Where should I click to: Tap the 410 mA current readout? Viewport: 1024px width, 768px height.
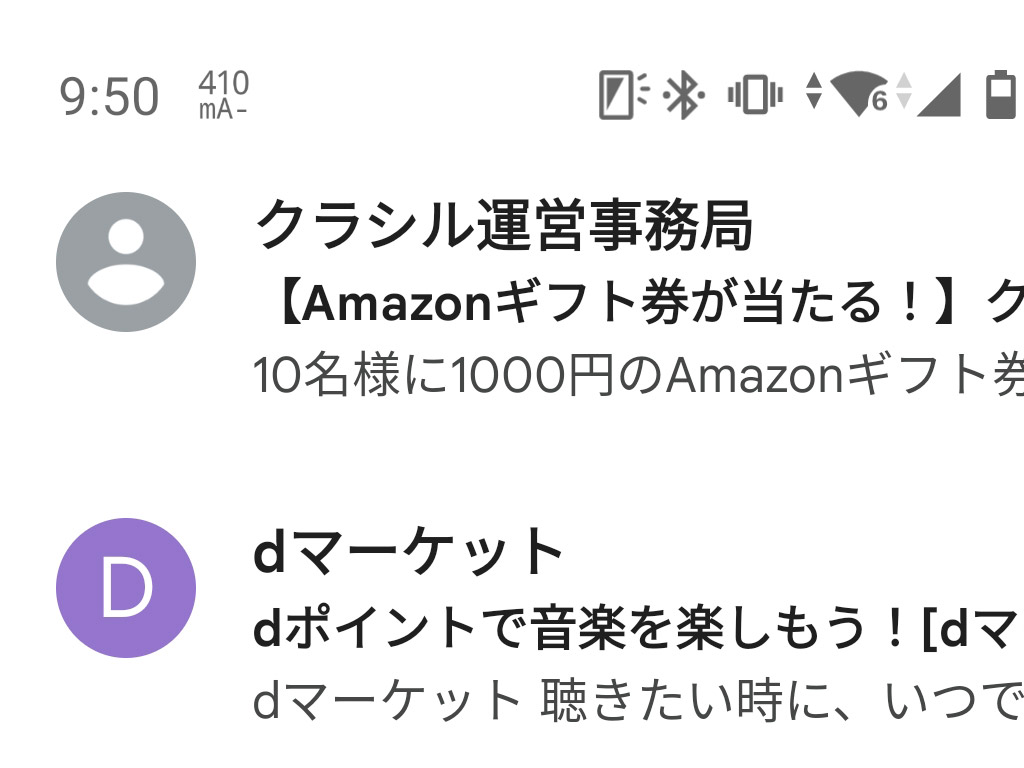tap(222, 94)
